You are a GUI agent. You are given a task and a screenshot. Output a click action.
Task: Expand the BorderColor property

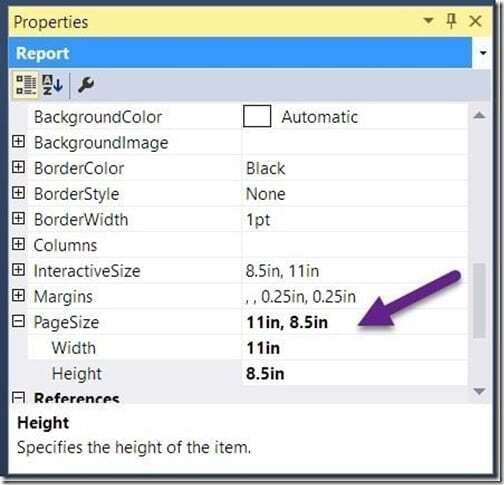click(18, 167)
